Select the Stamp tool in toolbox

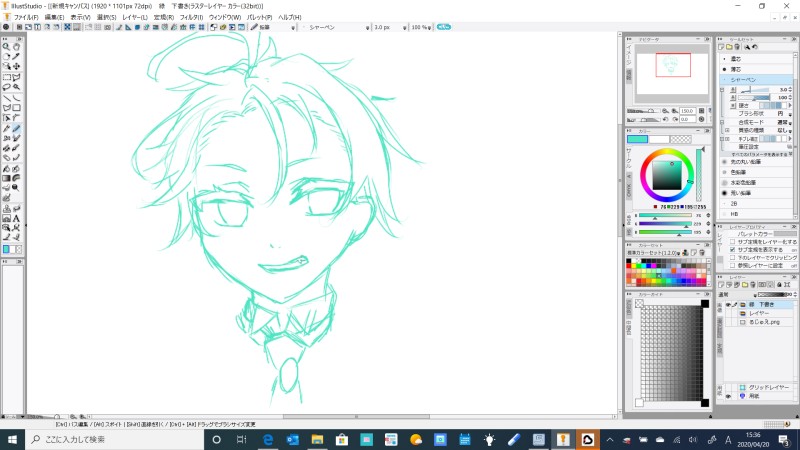click(6, 209)
